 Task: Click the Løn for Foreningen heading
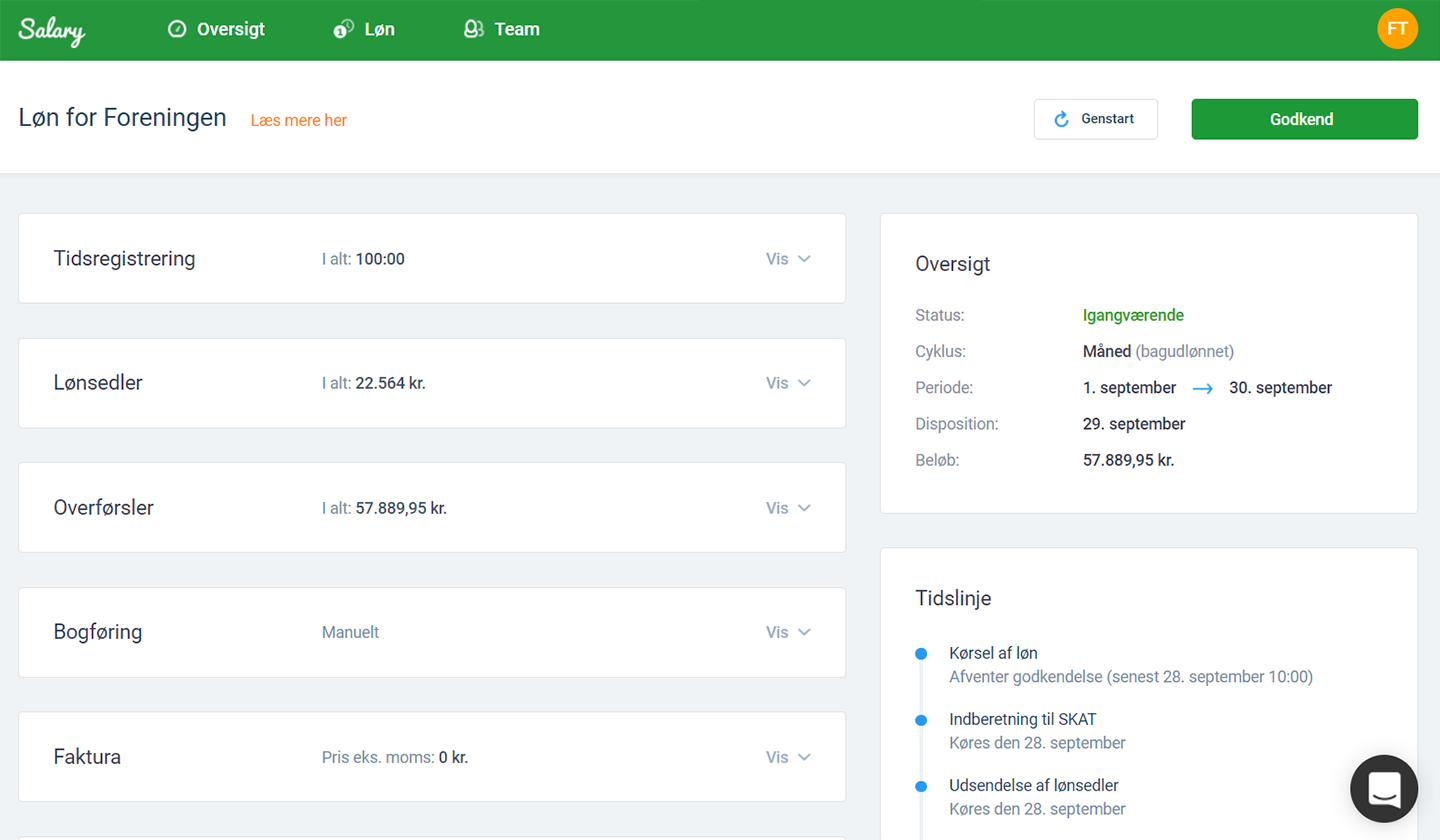coord(123,118)
